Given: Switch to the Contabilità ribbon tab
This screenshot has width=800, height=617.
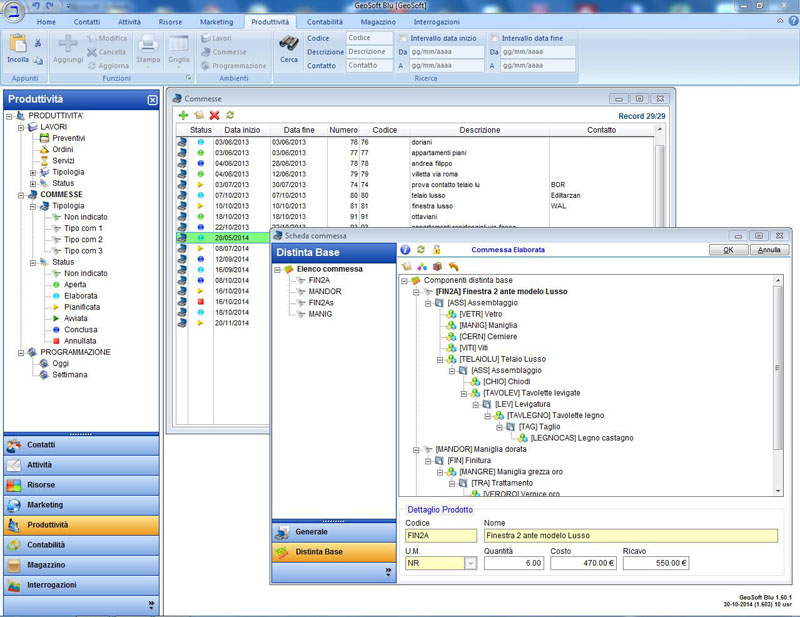Looking at the screenshot, I should point(325,21).
